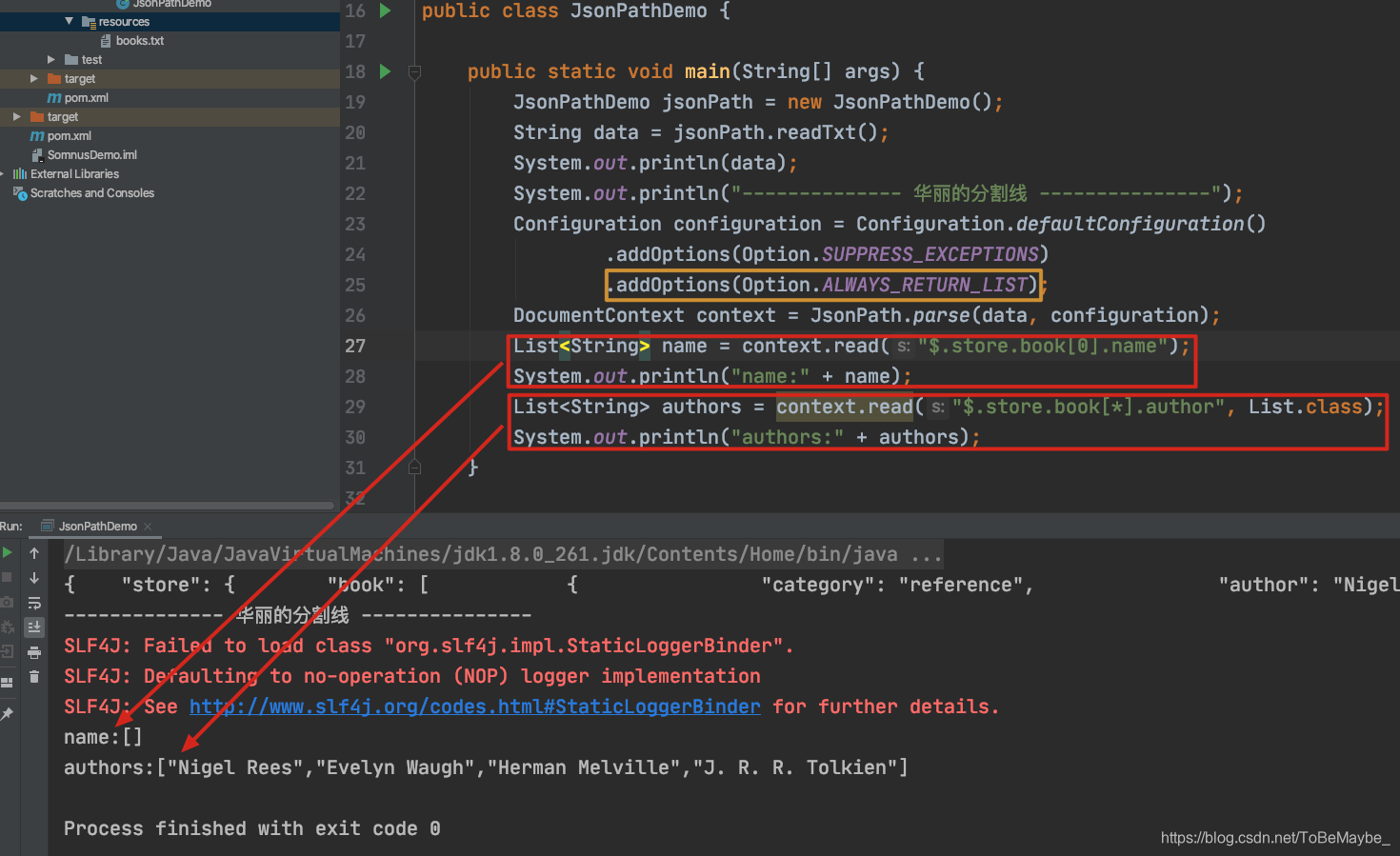The height and width of the screenshot is (856, 1400).
Task: Expand the target folder under the module
Action: 34,78
